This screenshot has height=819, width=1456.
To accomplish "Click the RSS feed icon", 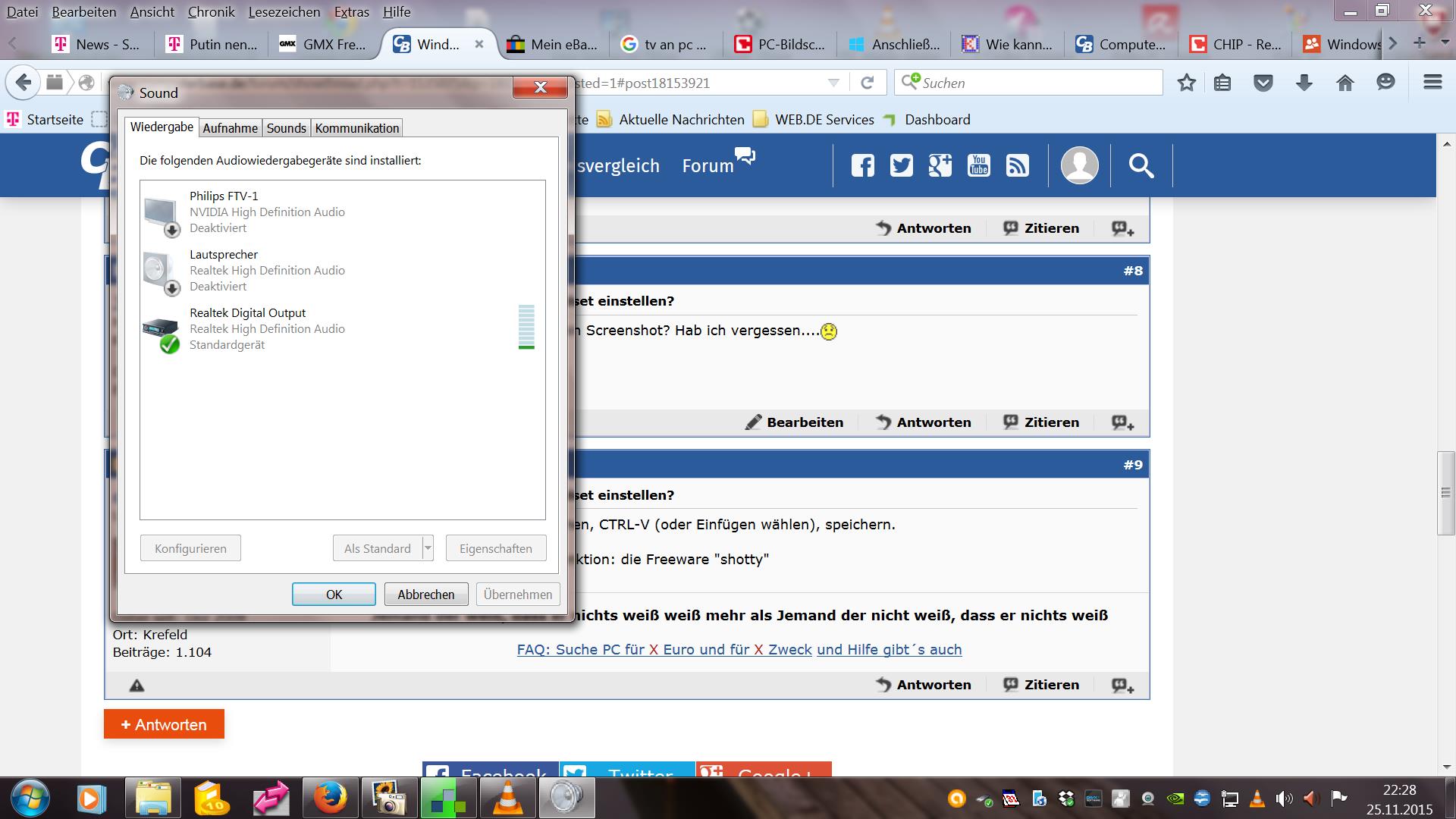I will tap(1017, 165).
